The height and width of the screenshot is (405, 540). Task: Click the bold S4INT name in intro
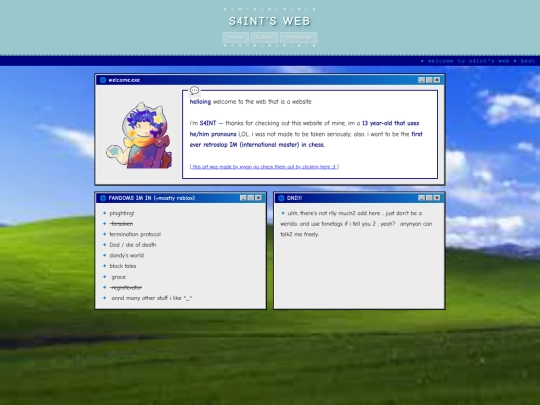click(x=208, y=123)
